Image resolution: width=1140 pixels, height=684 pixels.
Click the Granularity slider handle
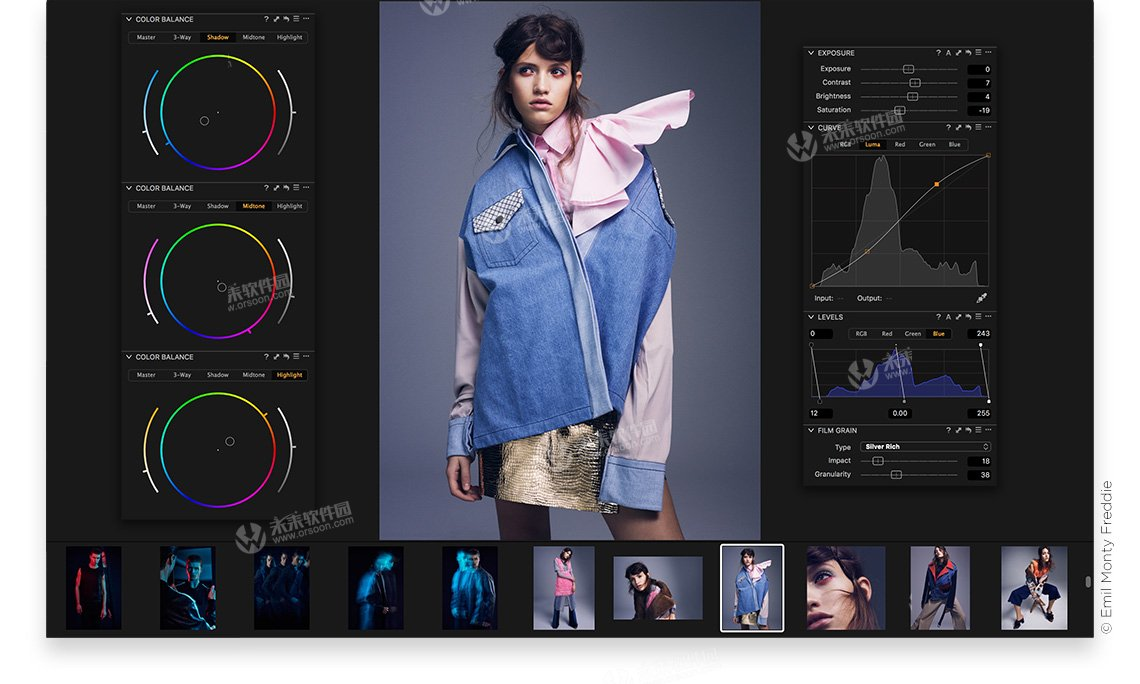point(896,475)
